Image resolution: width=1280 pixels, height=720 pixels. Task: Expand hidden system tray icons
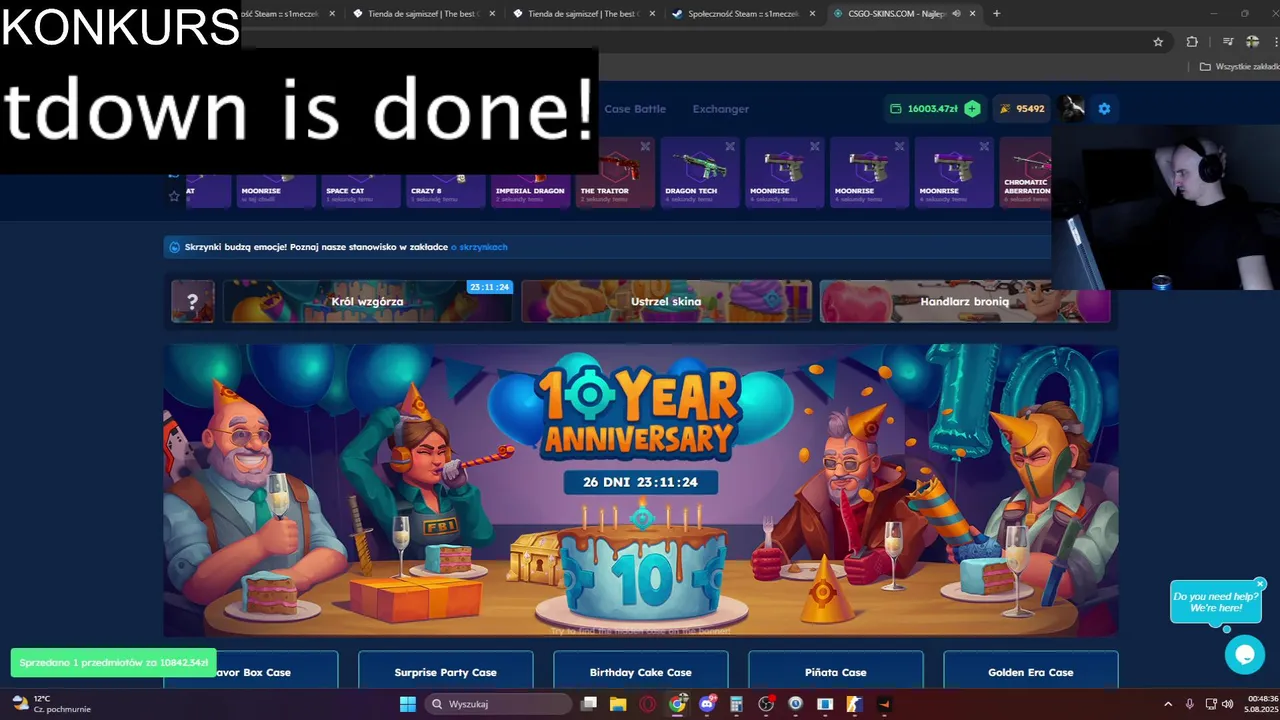[x=1167, y=704]
